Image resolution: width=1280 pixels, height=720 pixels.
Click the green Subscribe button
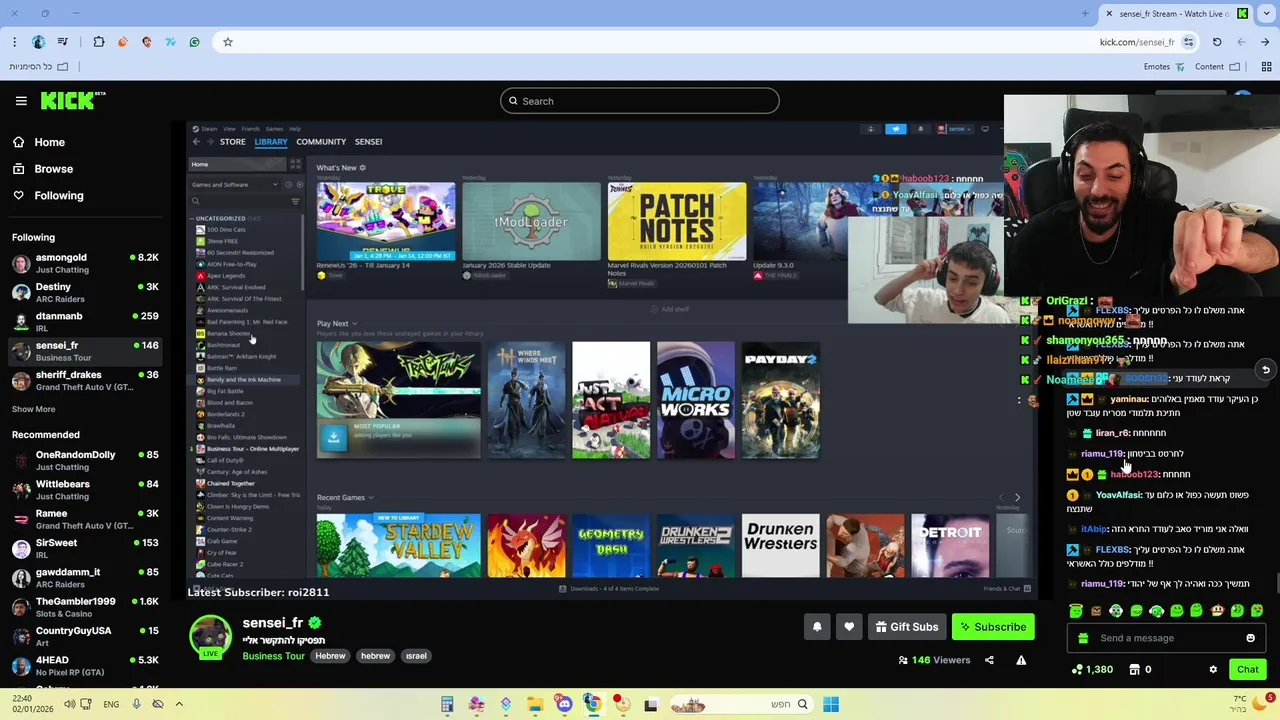[993, 627]
